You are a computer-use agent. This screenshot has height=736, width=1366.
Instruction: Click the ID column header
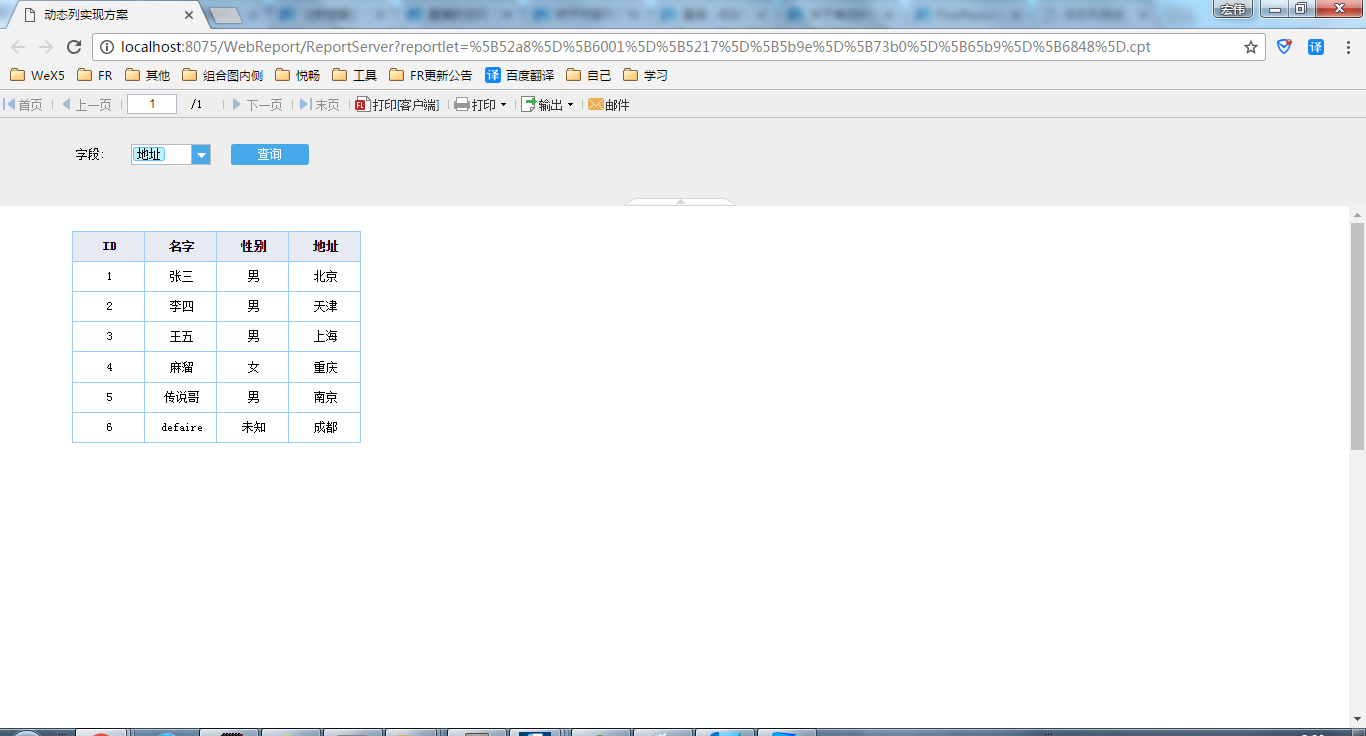coord(109,246)
